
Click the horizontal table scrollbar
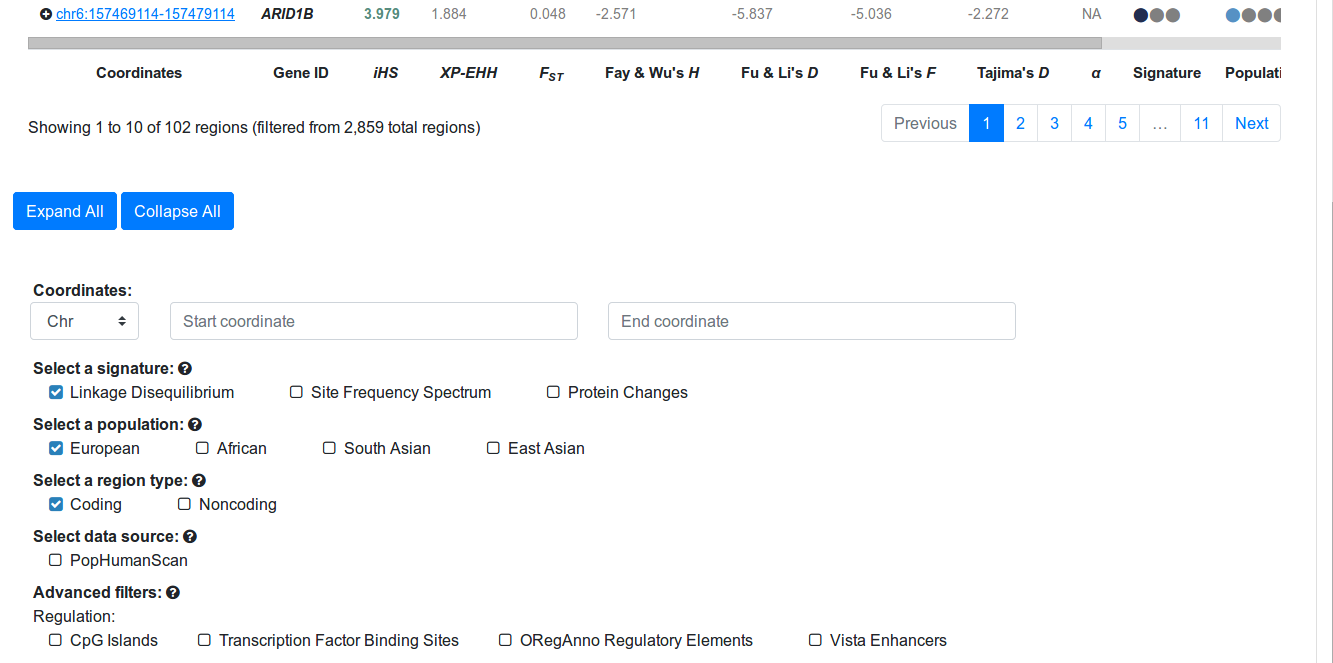[565, 44]
